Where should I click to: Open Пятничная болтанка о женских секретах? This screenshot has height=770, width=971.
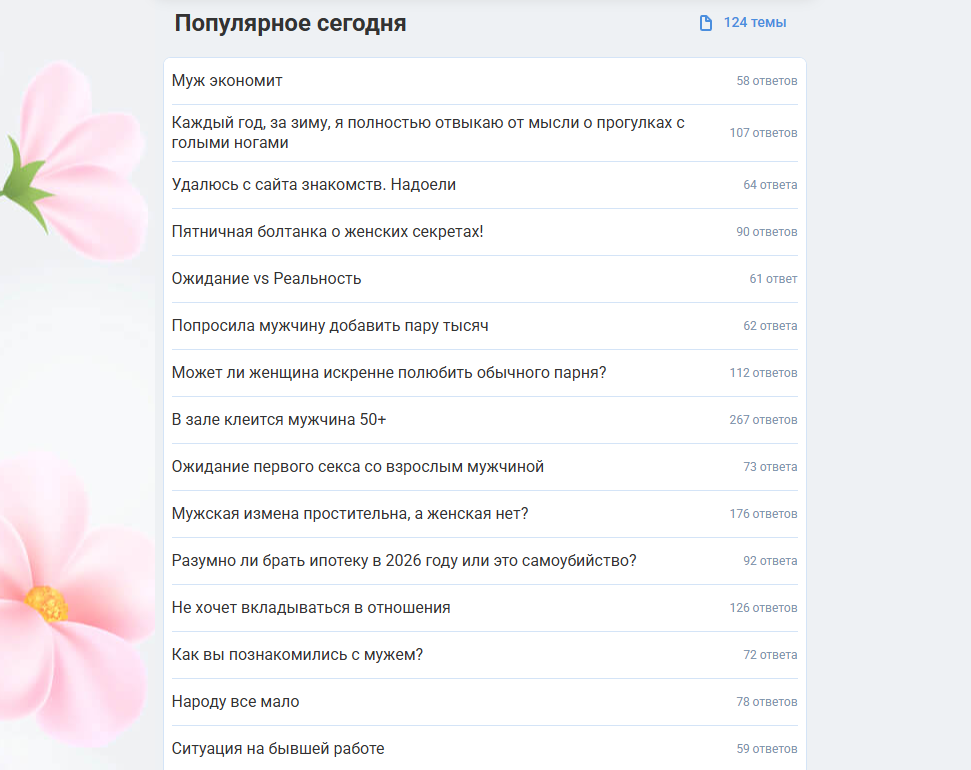pos(327,232)
